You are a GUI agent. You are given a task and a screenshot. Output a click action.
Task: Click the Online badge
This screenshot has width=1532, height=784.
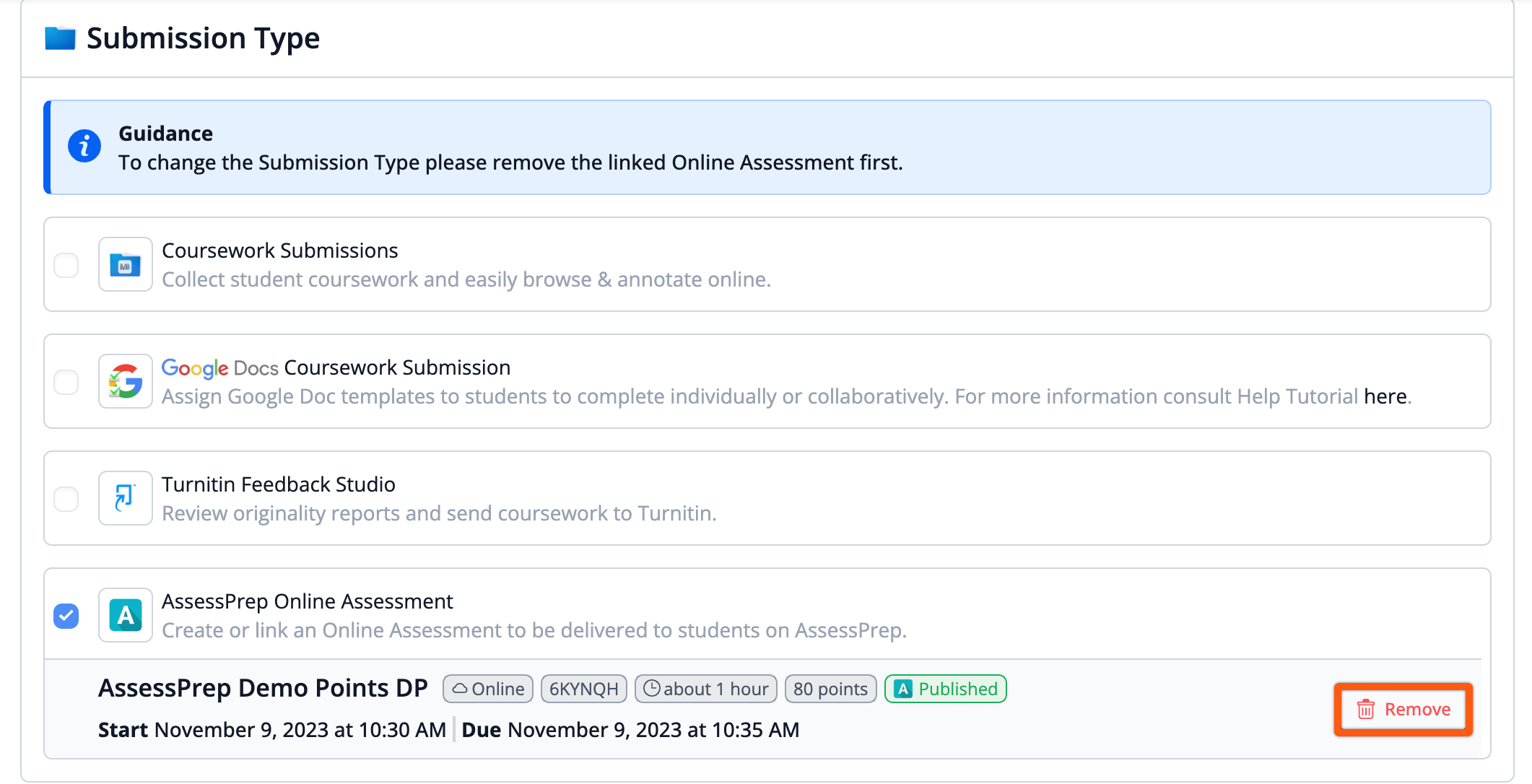click(488, 689)
